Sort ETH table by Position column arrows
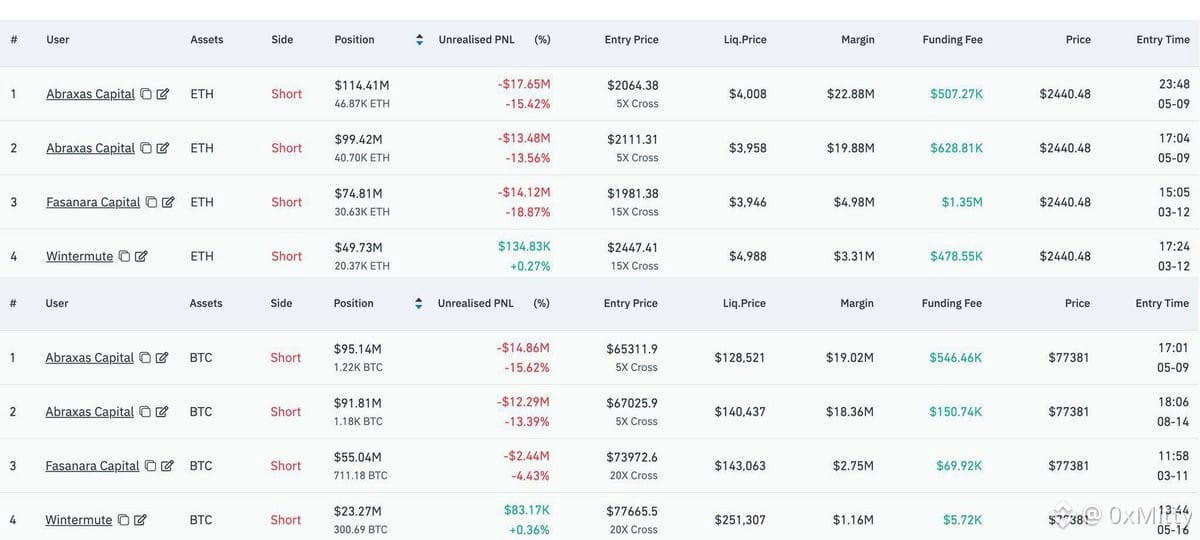Image resolution: width=1200 pixels, height=540 pixels. [x=419, y=40]
